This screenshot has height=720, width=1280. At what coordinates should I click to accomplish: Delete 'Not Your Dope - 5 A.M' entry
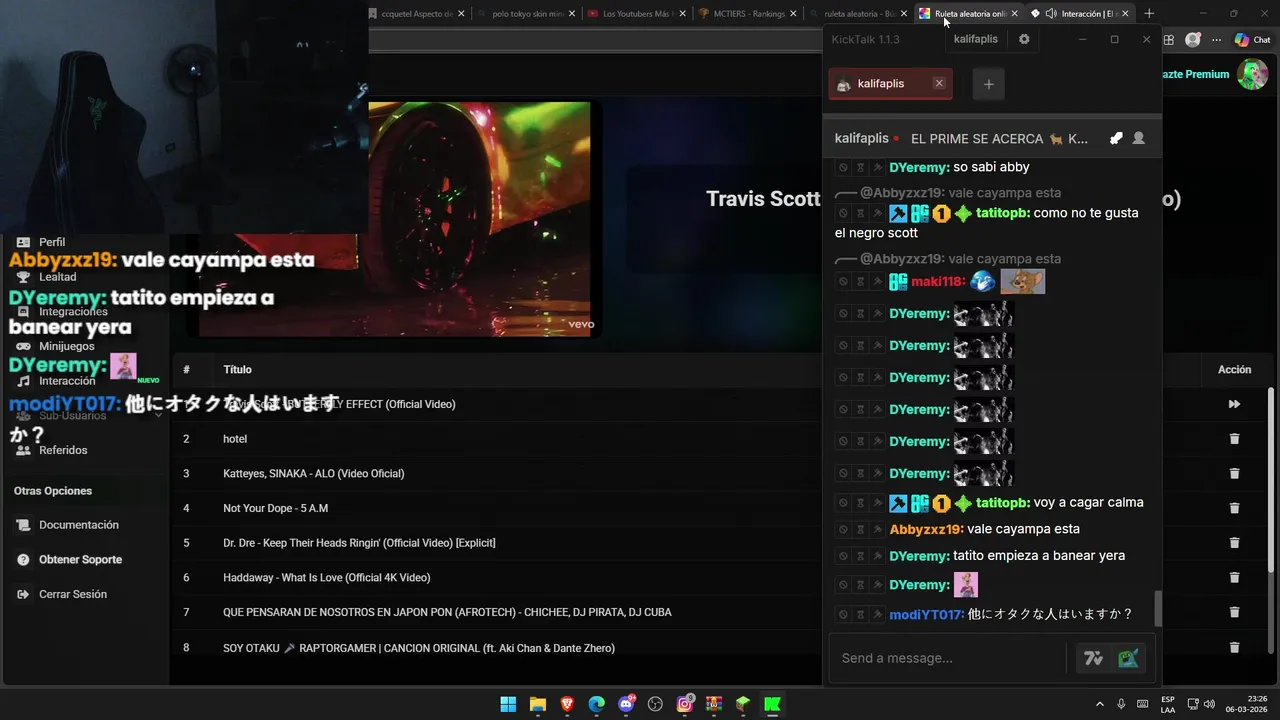tap(1234, 508)
